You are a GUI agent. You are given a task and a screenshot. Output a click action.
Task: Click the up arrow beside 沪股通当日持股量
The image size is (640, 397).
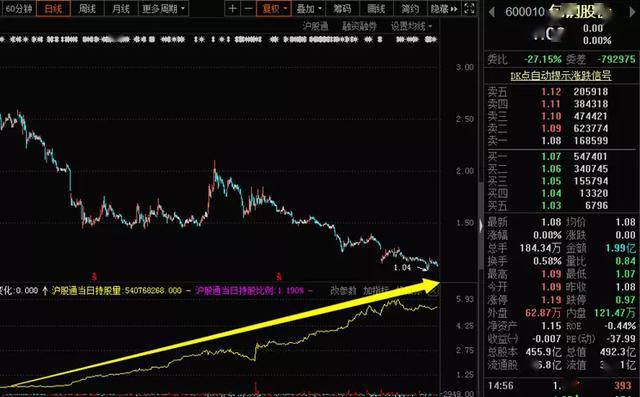pos(45,291)
